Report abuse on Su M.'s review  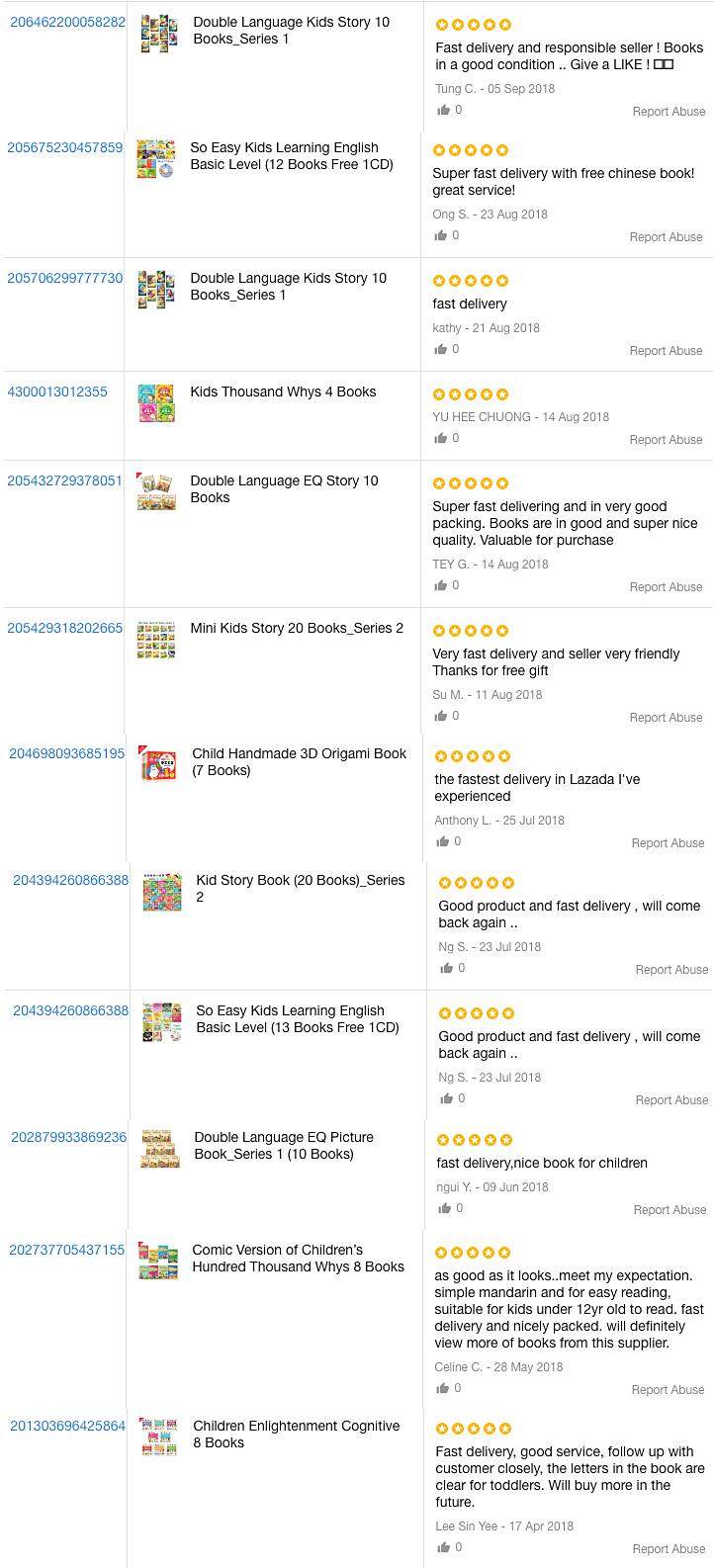[x=666, y=718]
